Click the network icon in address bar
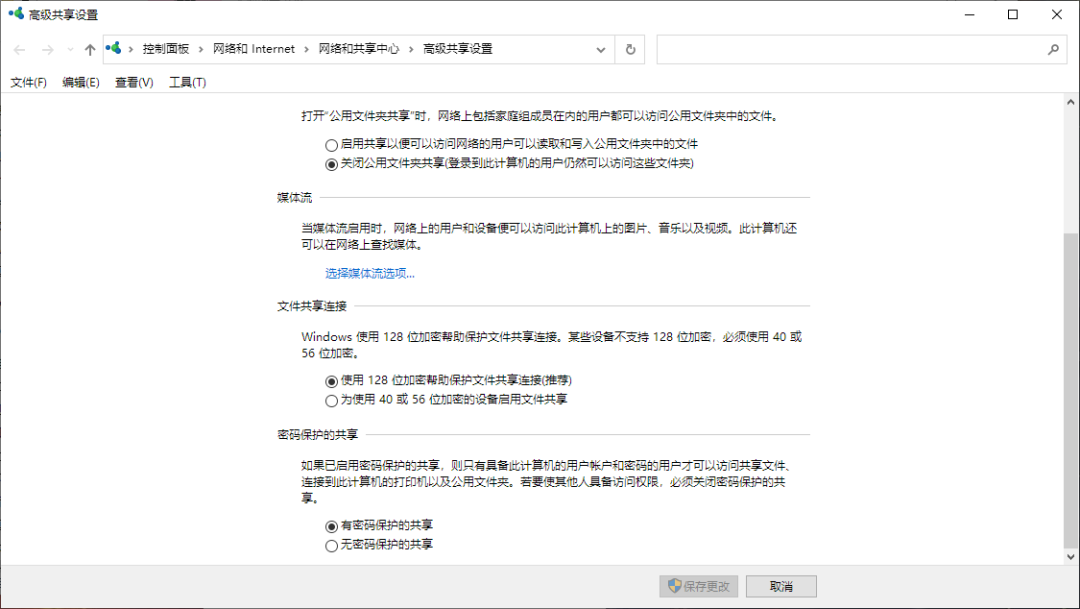The height and width of the screenshot is (609, 1080). 114,49
